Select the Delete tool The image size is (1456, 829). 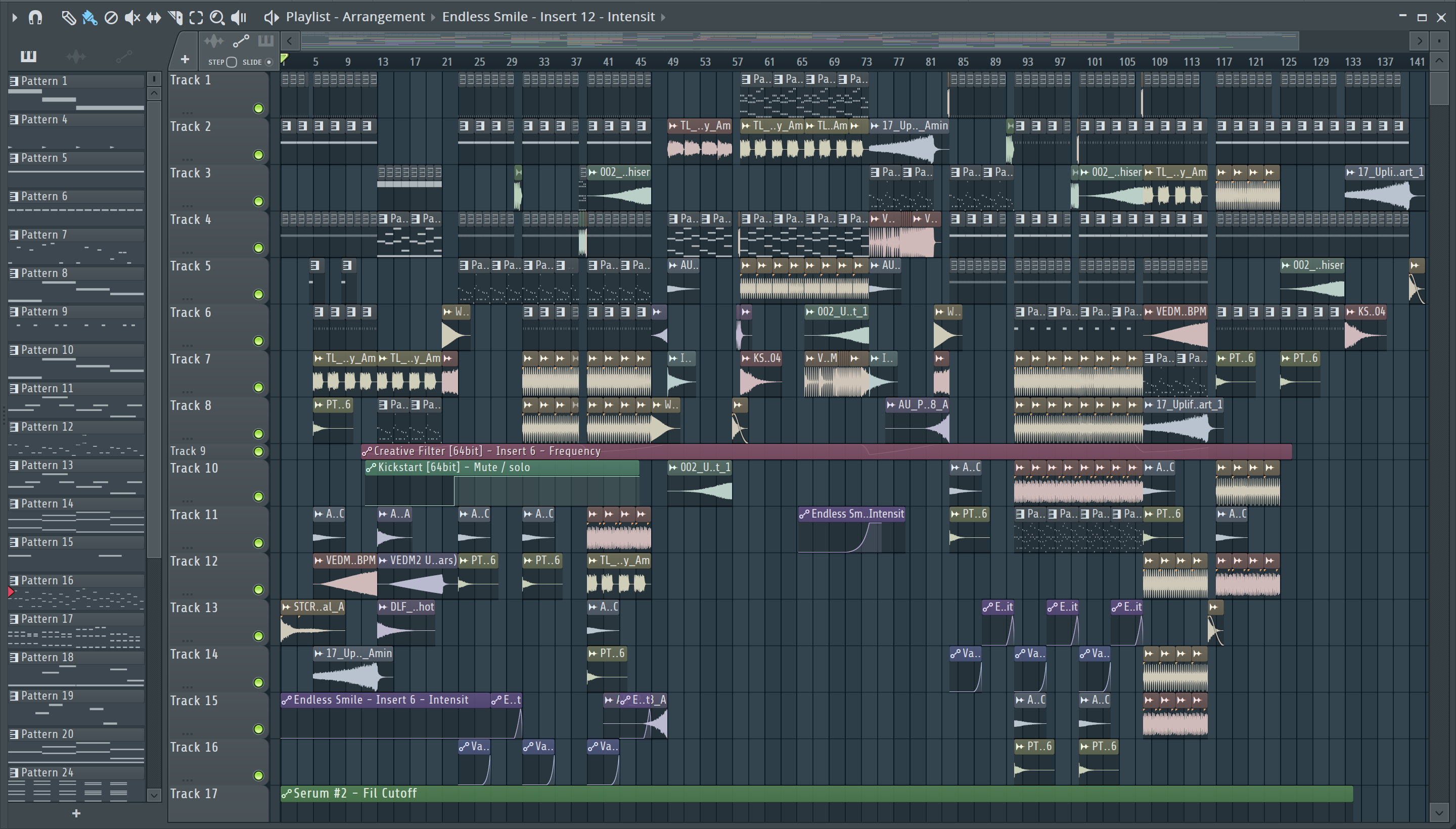pyautogui.click(x=111, y=18)
